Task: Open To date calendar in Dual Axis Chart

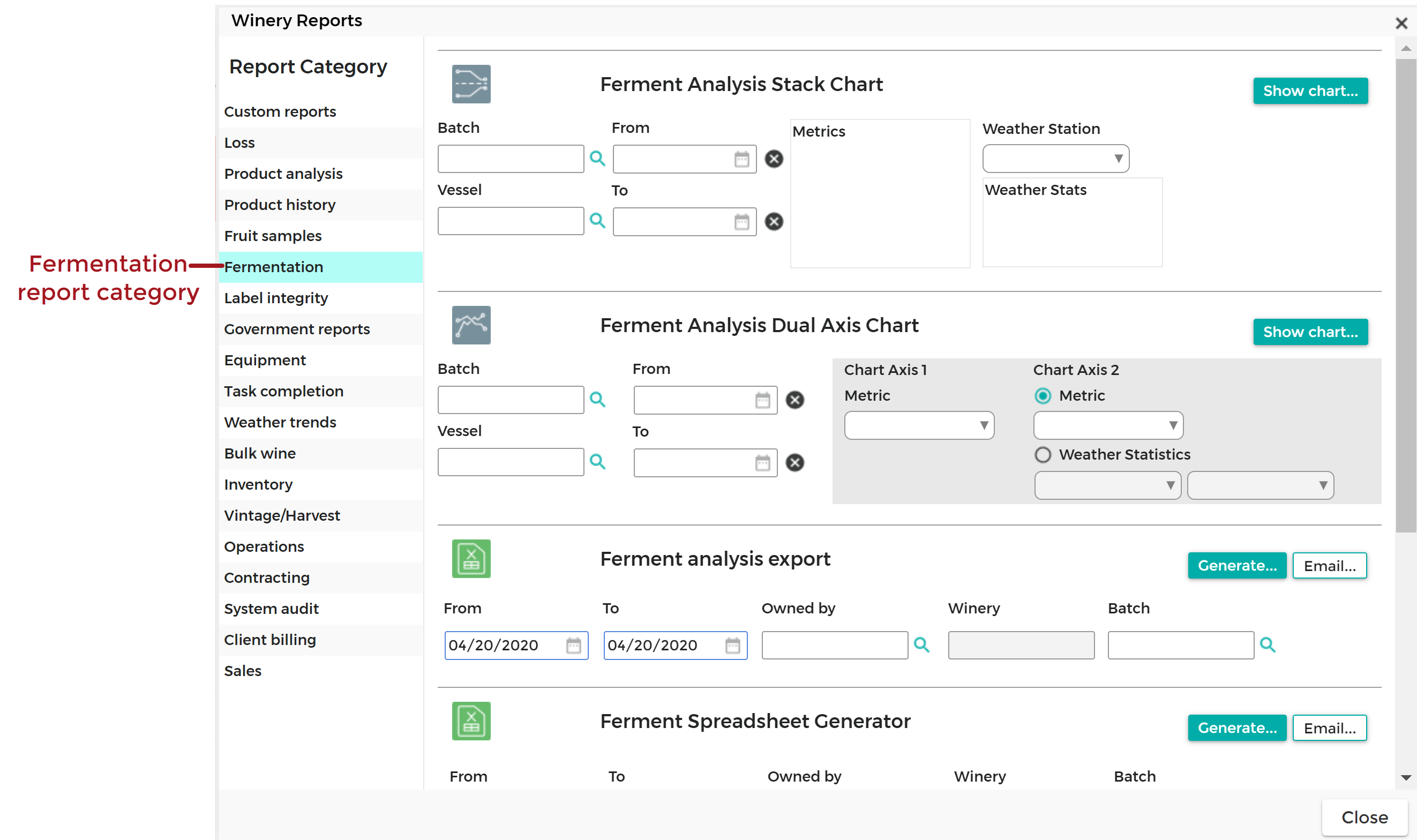Action: point(762,462)
